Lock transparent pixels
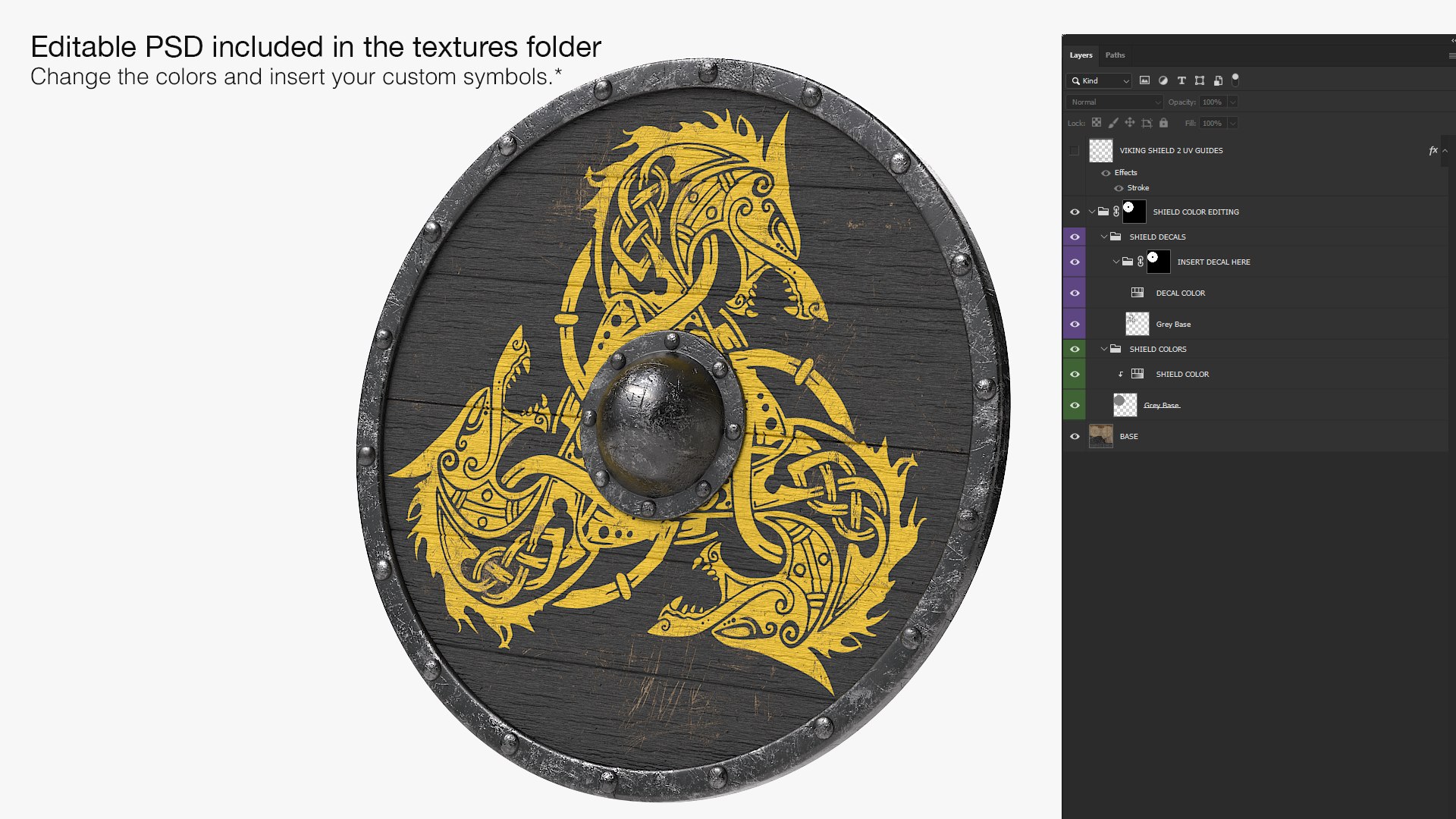 [1097, 123]
